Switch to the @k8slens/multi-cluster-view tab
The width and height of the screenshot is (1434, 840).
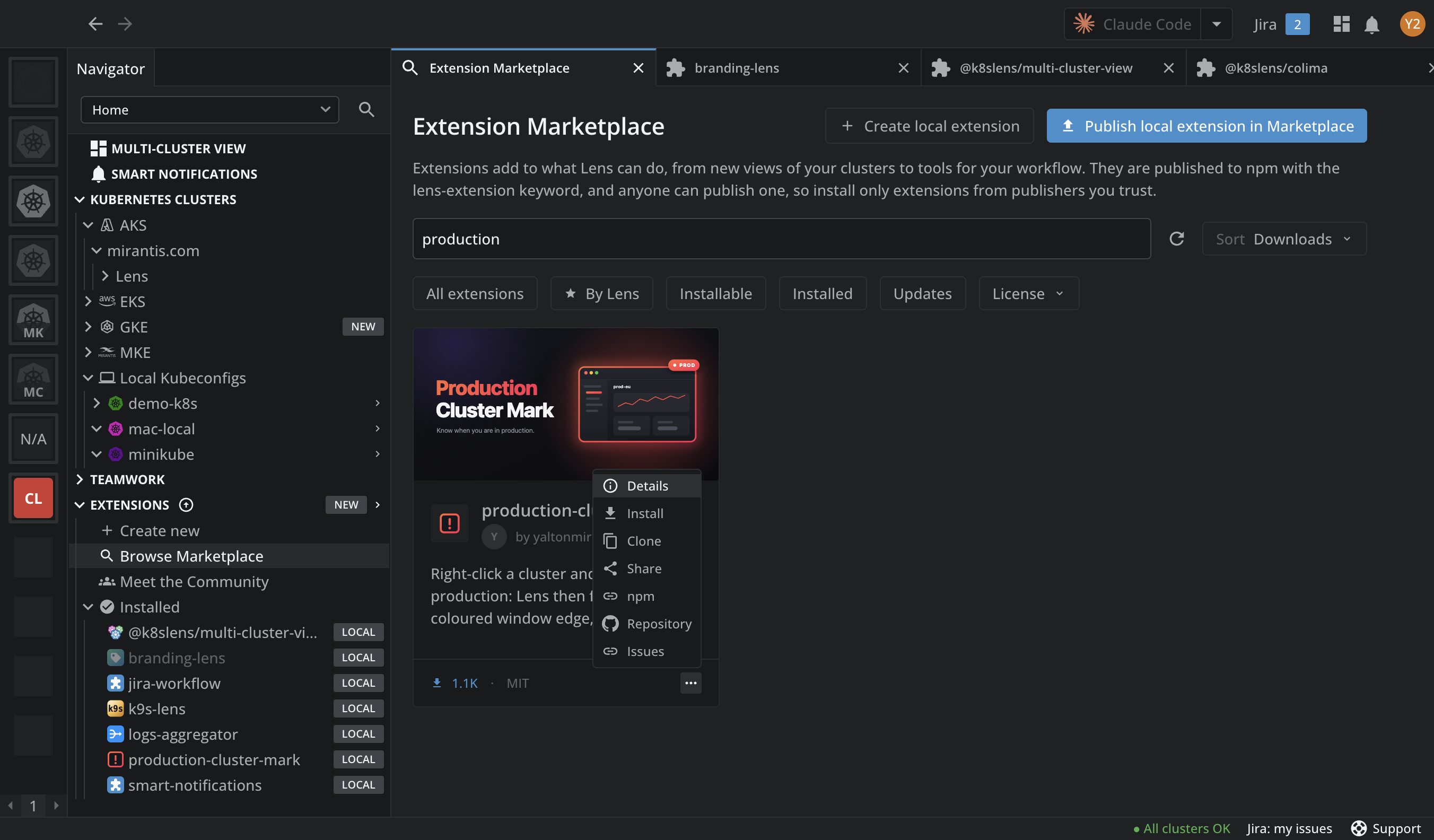(x=1053, y=68)
